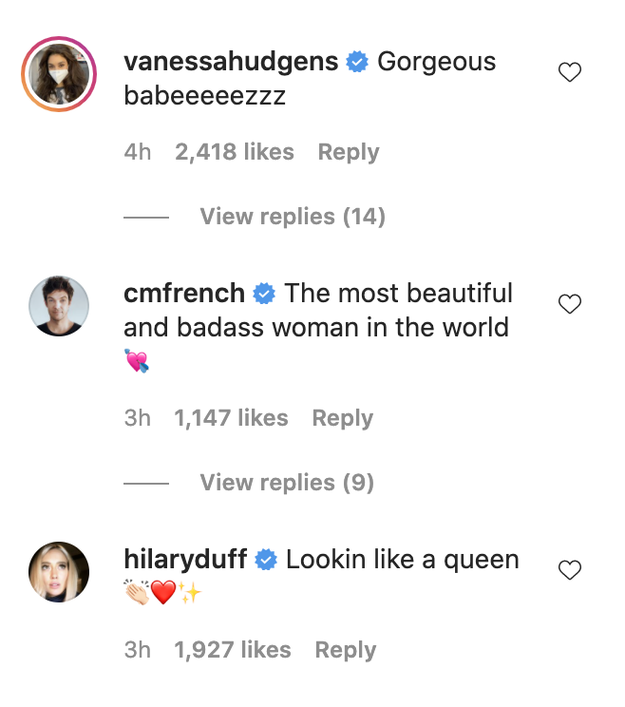This screenshot has height=707, width=625.
Task: Open hilaryduff's profile avatar
Action: coord(59,572)
